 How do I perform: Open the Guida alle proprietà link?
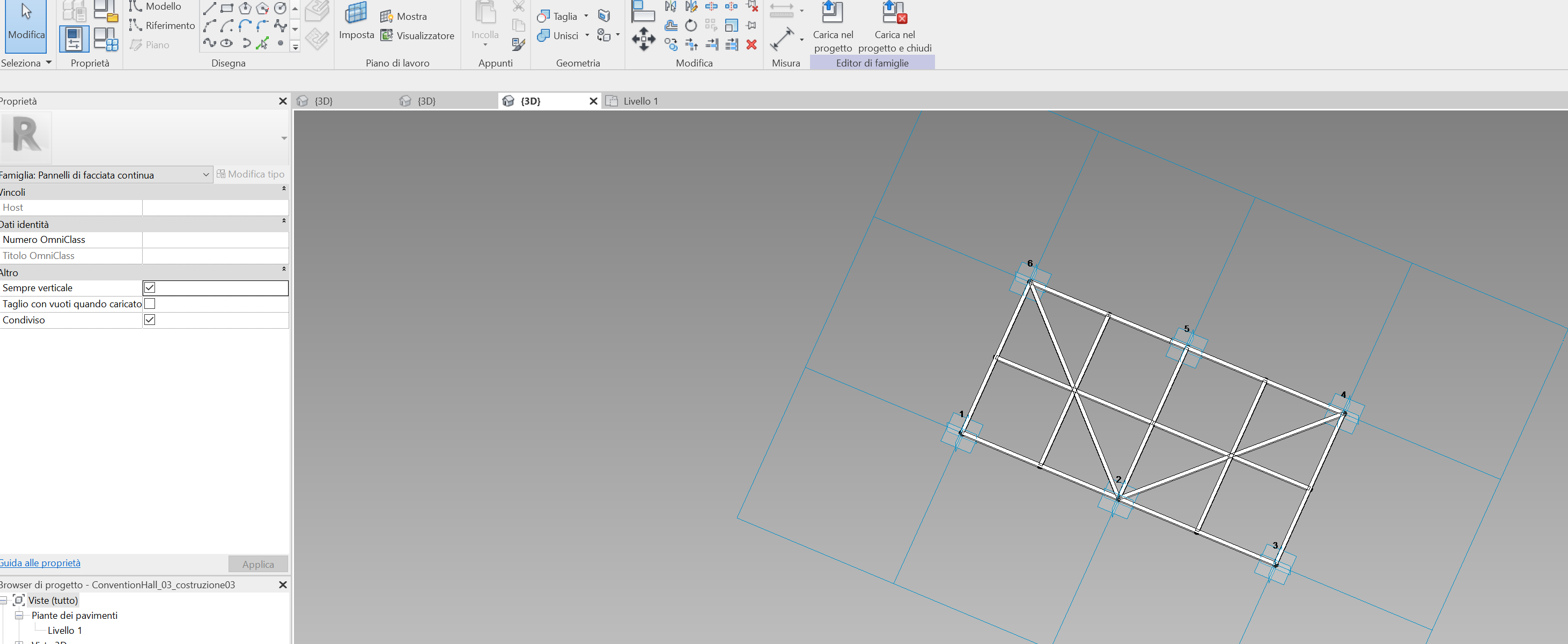(x=40, y=563)
